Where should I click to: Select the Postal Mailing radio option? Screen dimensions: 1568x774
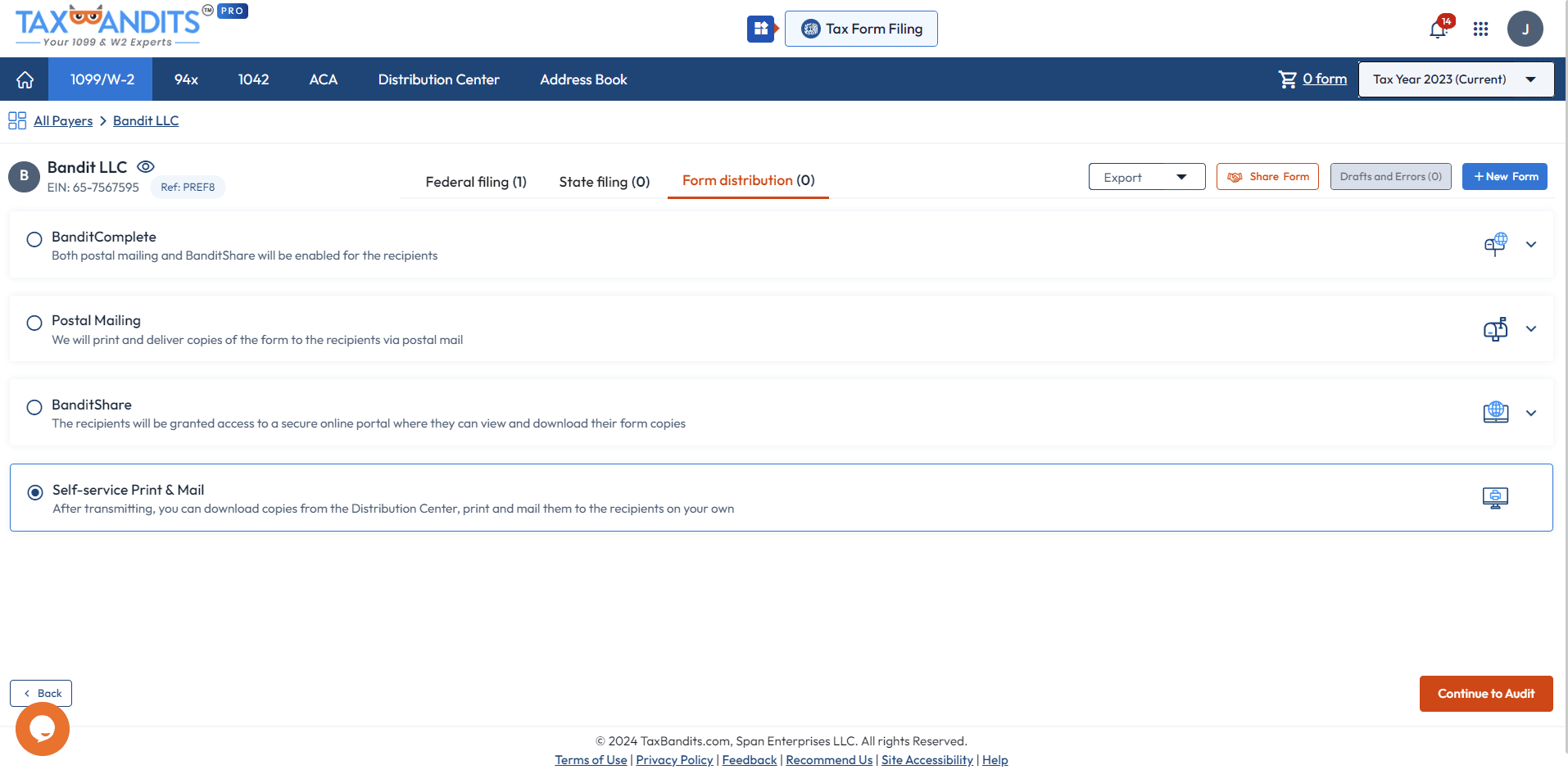[34, 323]
